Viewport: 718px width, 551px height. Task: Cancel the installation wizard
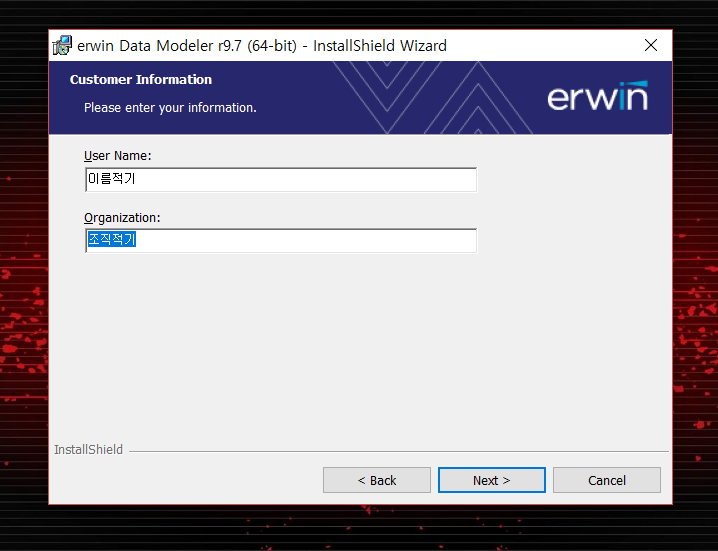click(x=607, y=480)
